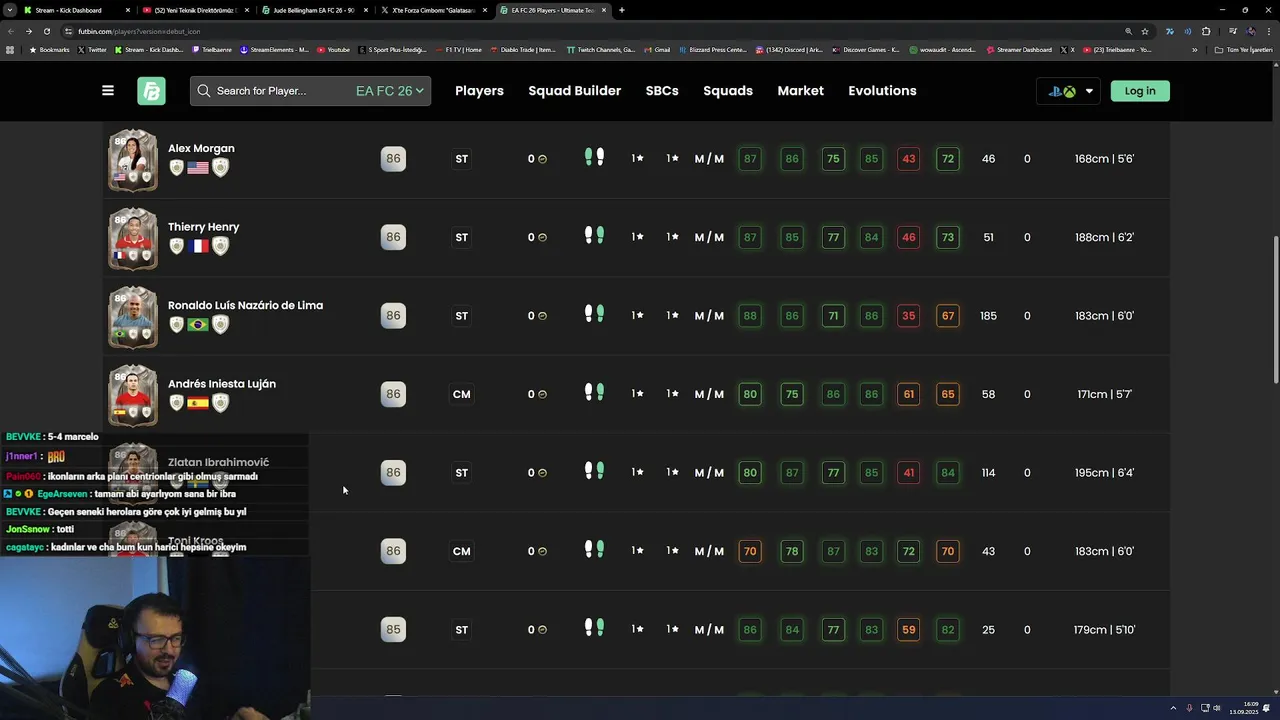
Task: Click the France flag under Thierry Henry
Action: (x=198, y=246)
